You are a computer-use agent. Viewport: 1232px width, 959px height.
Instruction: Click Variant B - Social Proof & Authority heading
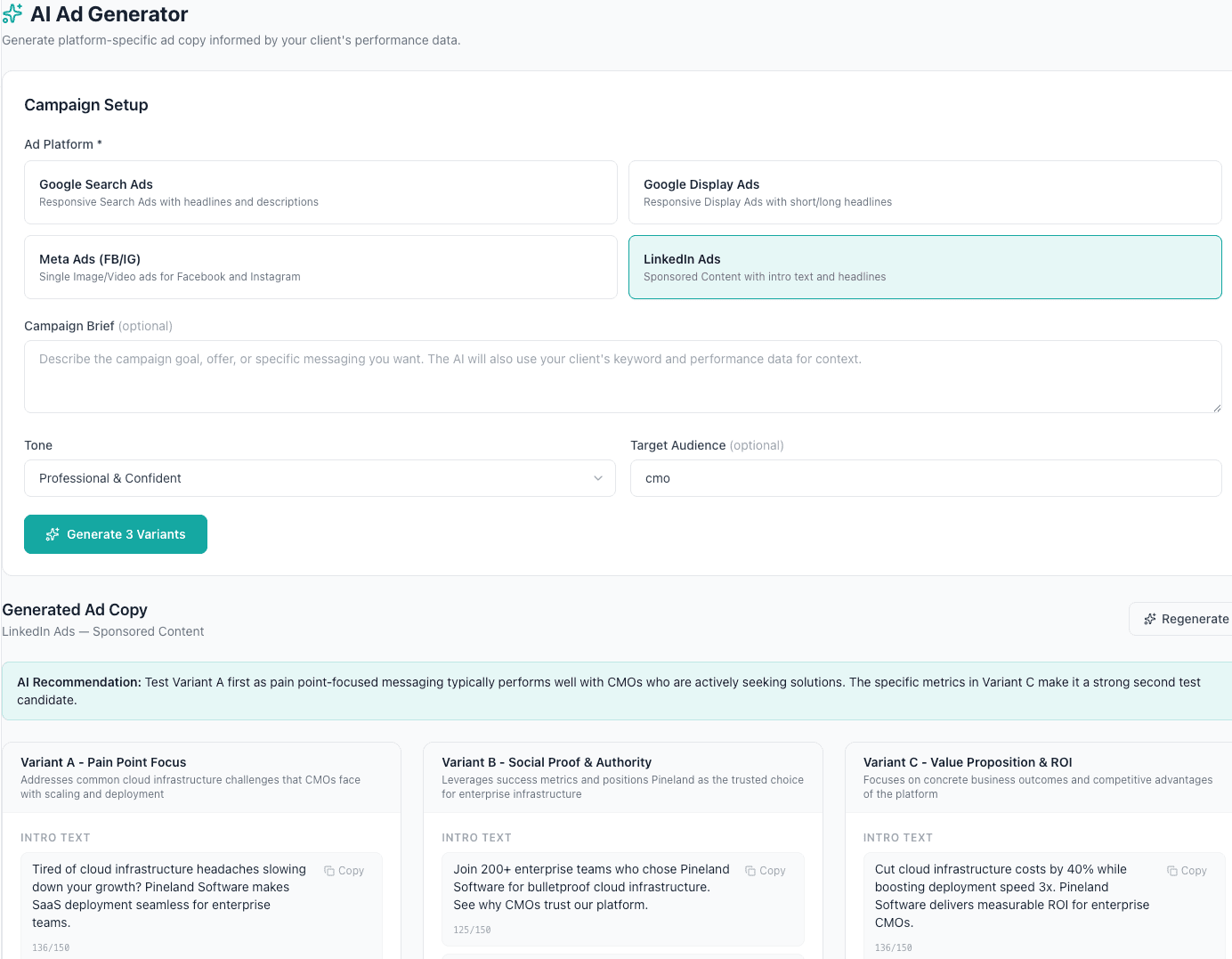(547, 762)
